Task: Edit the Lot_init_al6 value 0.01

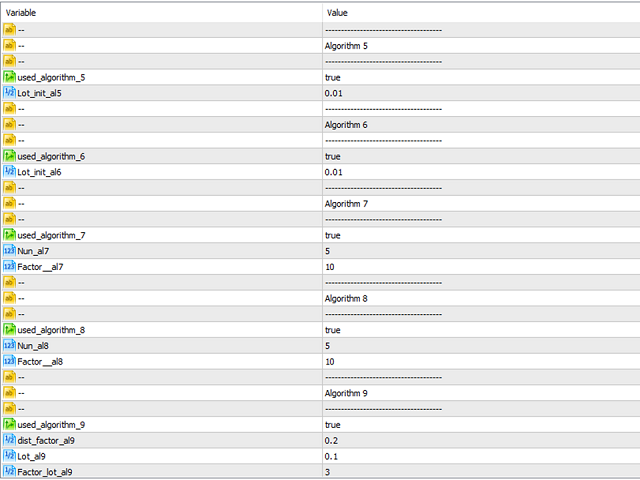Action: [482, 172]
